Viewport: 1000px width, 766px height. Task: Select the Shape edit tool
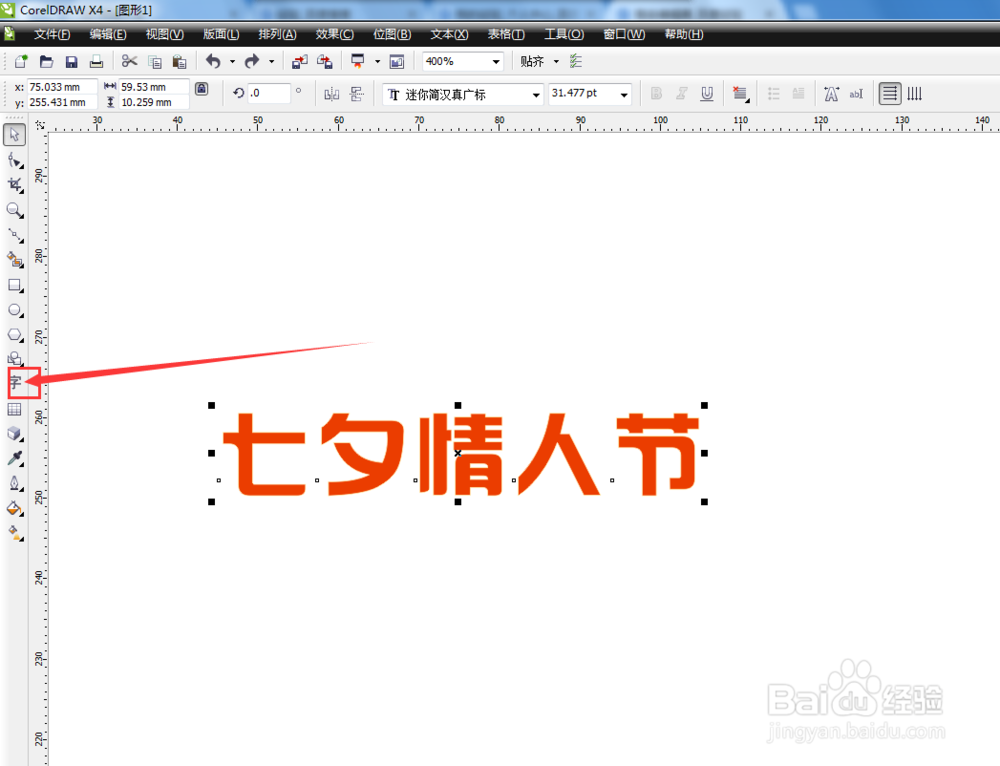tap(15, 160)
